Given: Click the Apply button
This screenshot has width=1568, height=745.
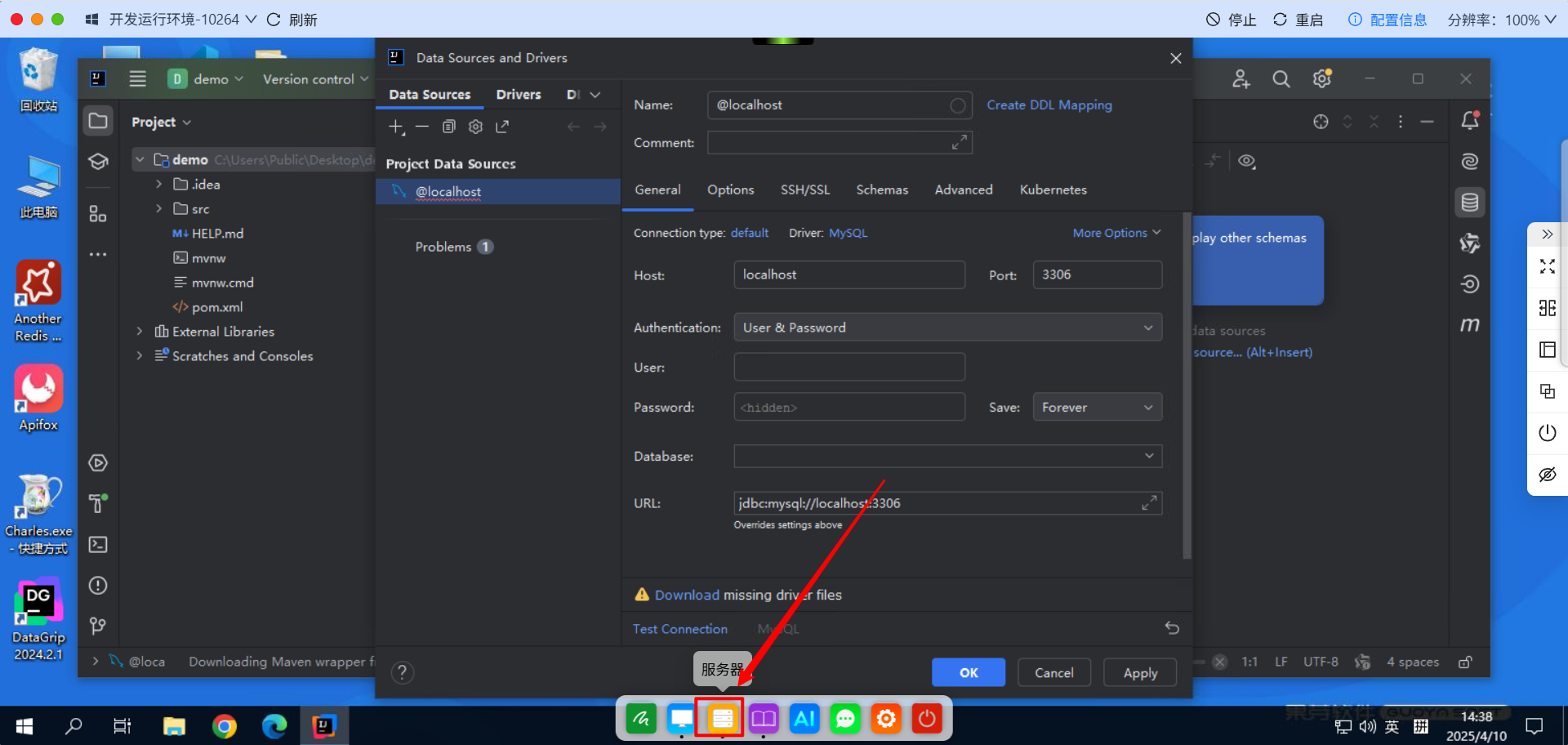Looking at the screenshot, I should pyautogui.click(x=1140, y=672).
